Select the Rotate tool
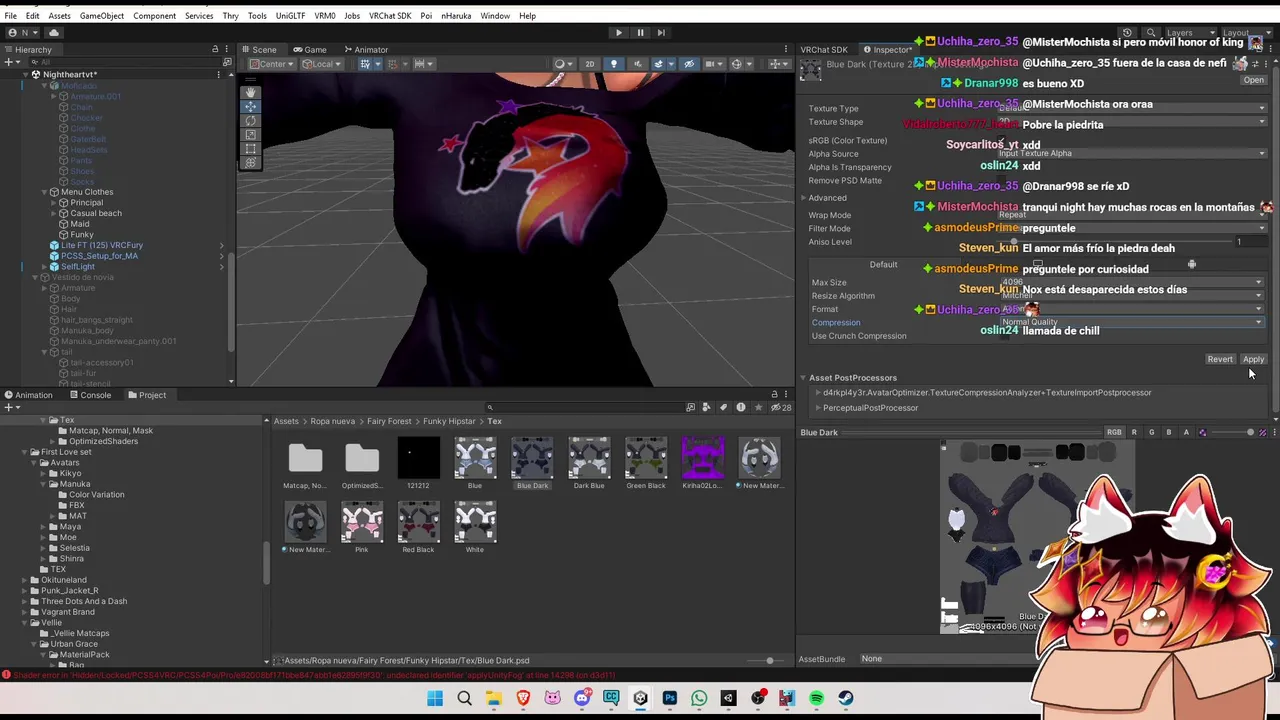1280x720 pixels. pyautogui.click(x=251, y=120)
